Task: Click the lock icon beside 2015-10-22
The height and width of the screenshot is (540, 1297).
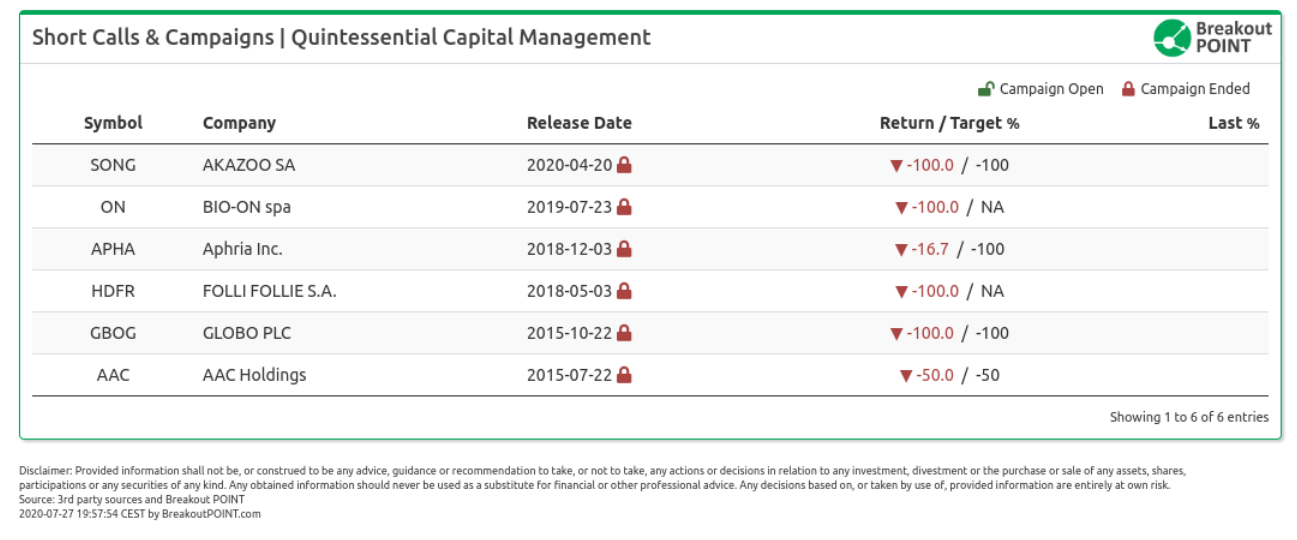Action: click(x=624, y=333)
